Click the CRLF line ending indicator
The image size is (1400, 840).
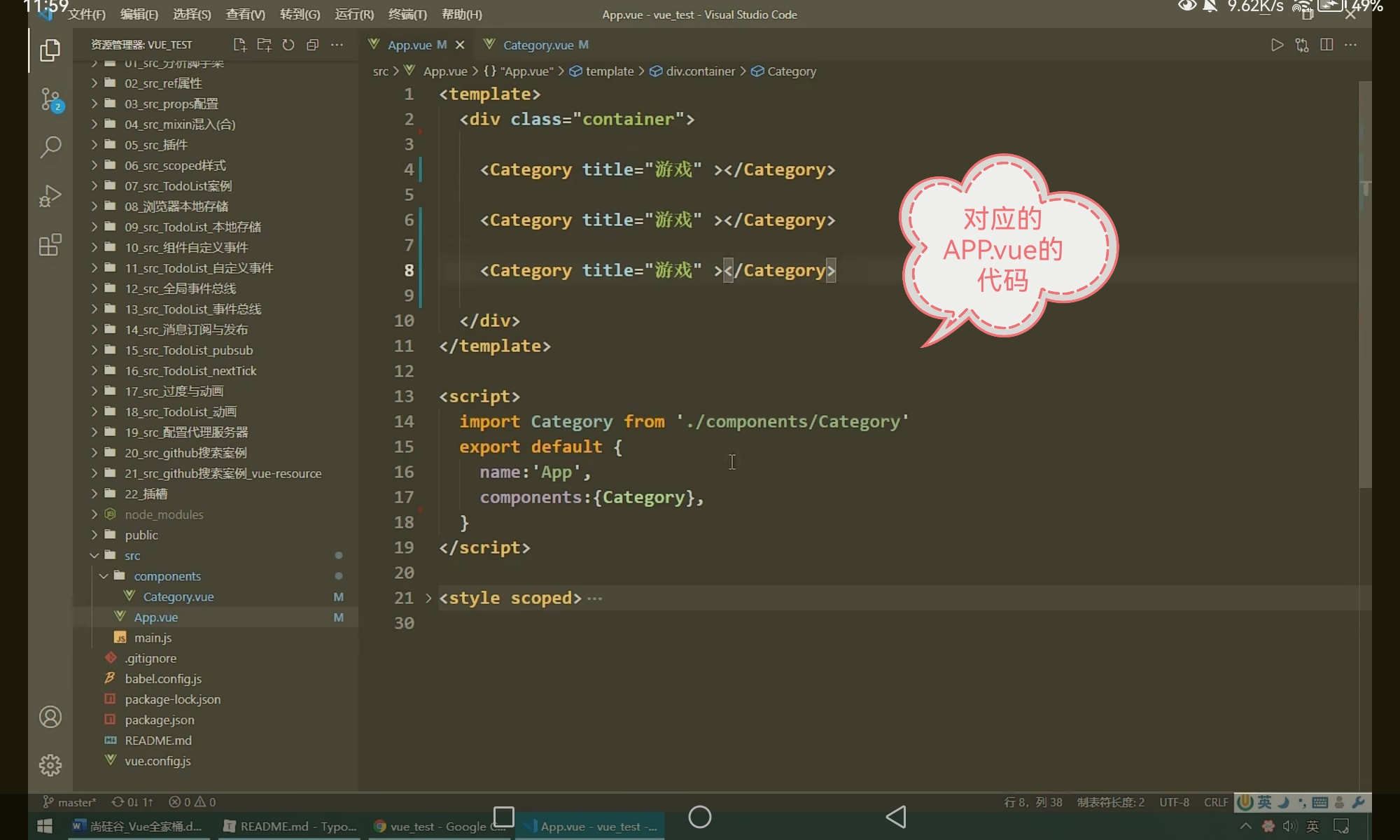(x=1216, y=802)
